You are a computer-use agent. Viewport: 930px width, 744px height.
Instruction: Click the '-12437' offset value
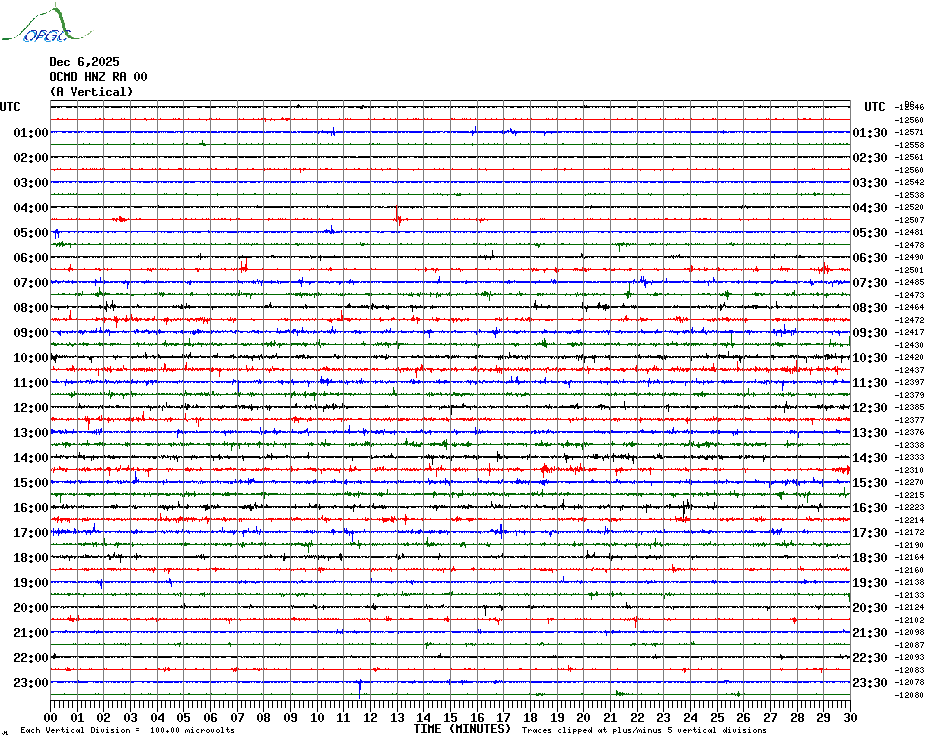tap(909, 370)
